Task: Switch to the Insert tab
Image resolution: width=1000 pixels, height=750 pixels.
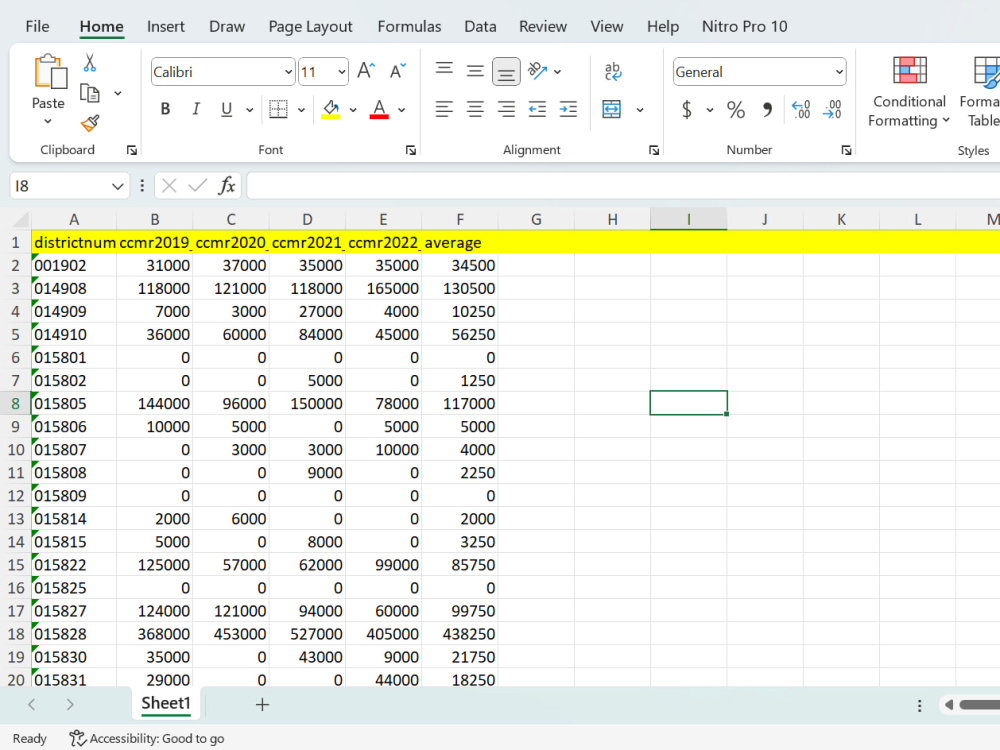Action: 166,27
